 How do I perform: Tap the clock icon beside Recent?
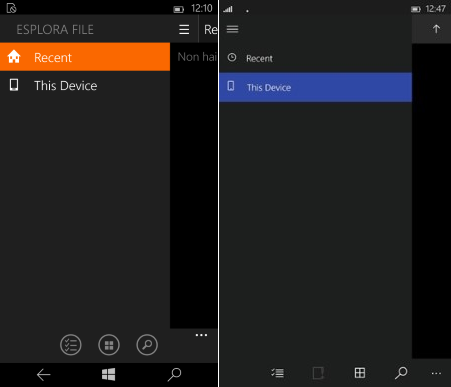[x=232, y=58]
